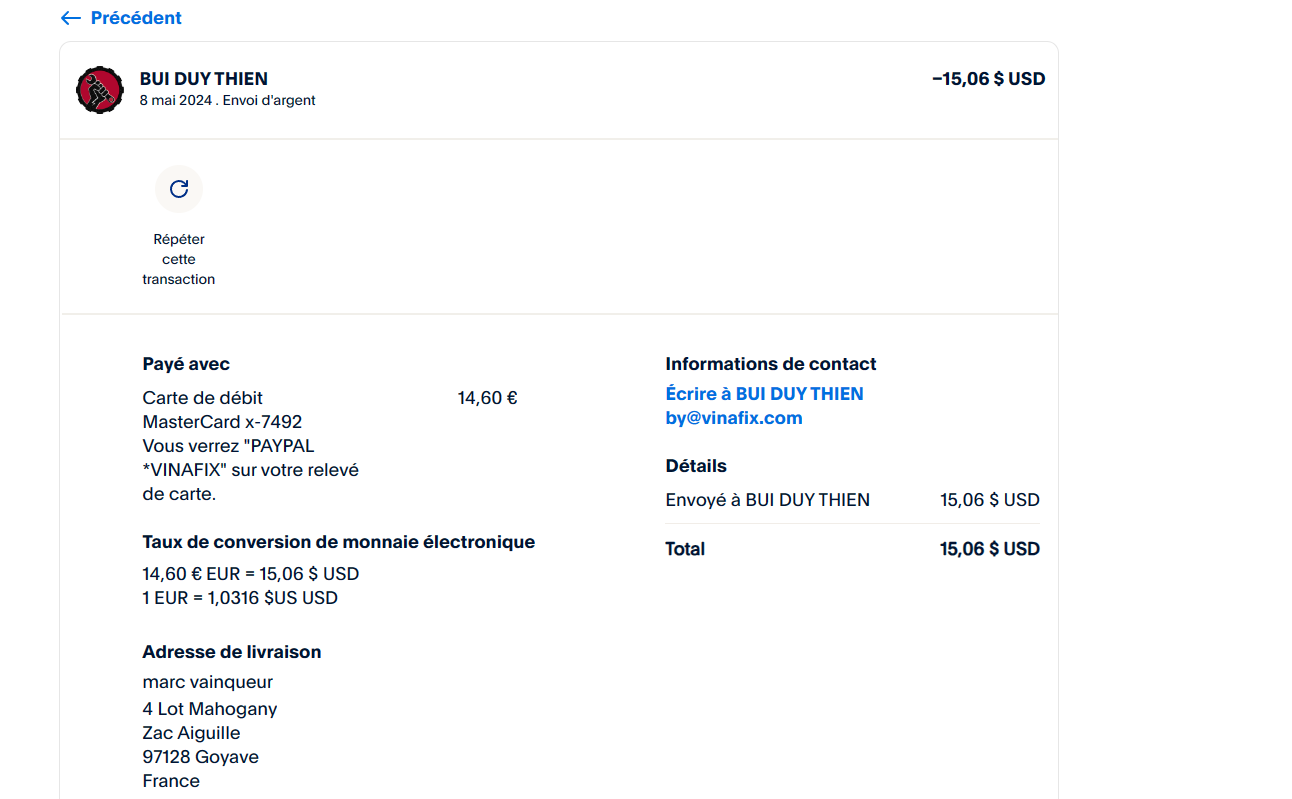Click the Payé avec section title
Image resolution: width=1292 pixels, height=799 pixels.
pos(185,363)
